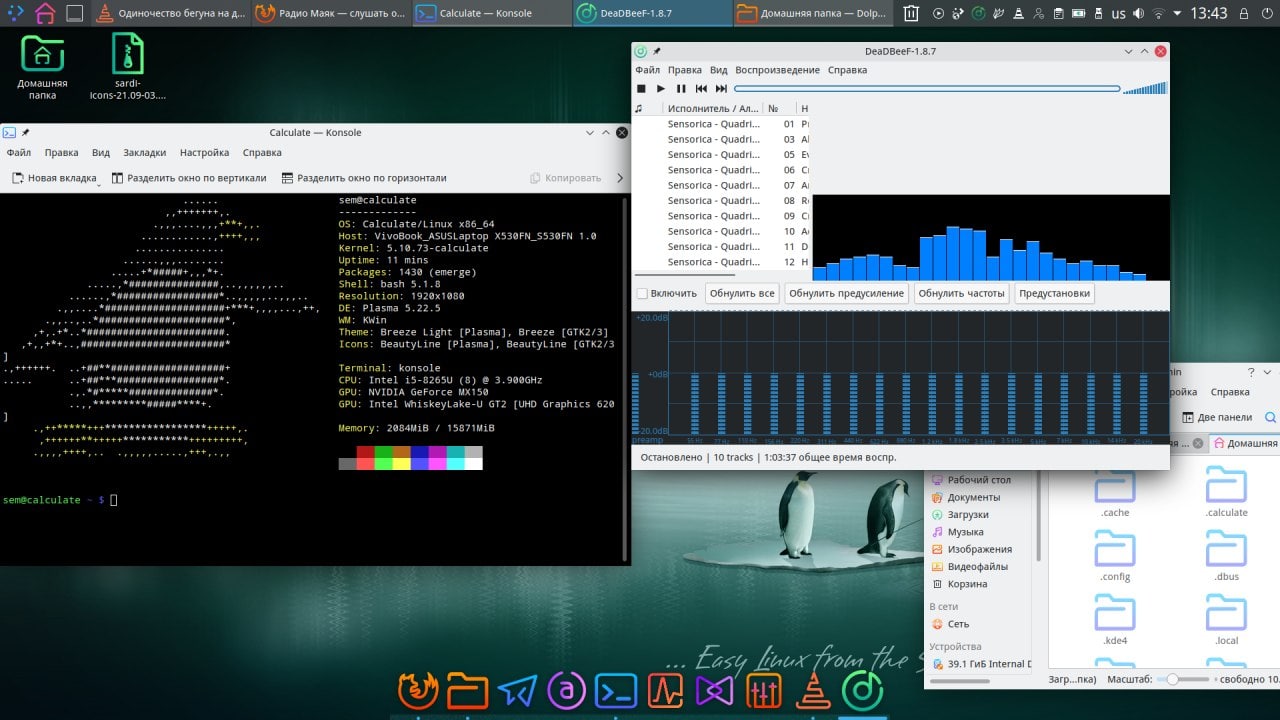Skip to the next track in DeaDBeeF
1280x720 pixels.
pos(721,89)
